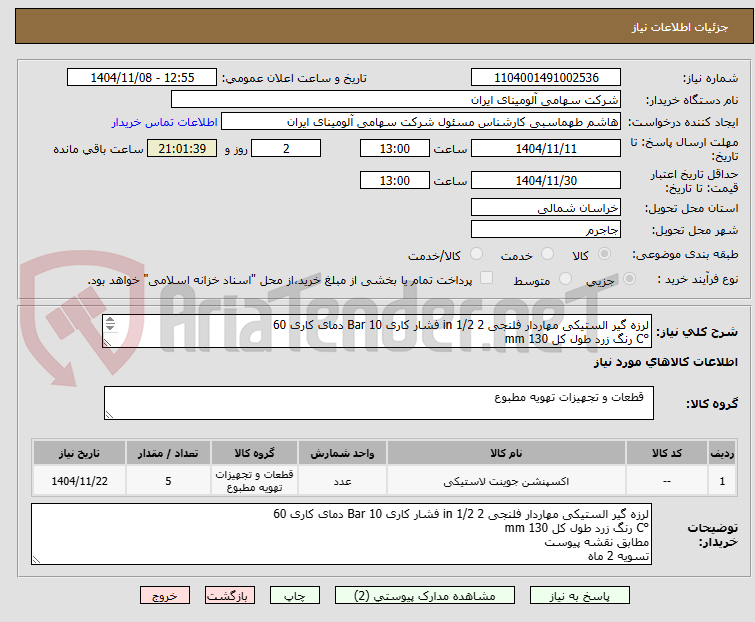The height and width of the screenshot is (622, 755).
Task: Click the quantity cell showing 5
Action: [168, 481]
